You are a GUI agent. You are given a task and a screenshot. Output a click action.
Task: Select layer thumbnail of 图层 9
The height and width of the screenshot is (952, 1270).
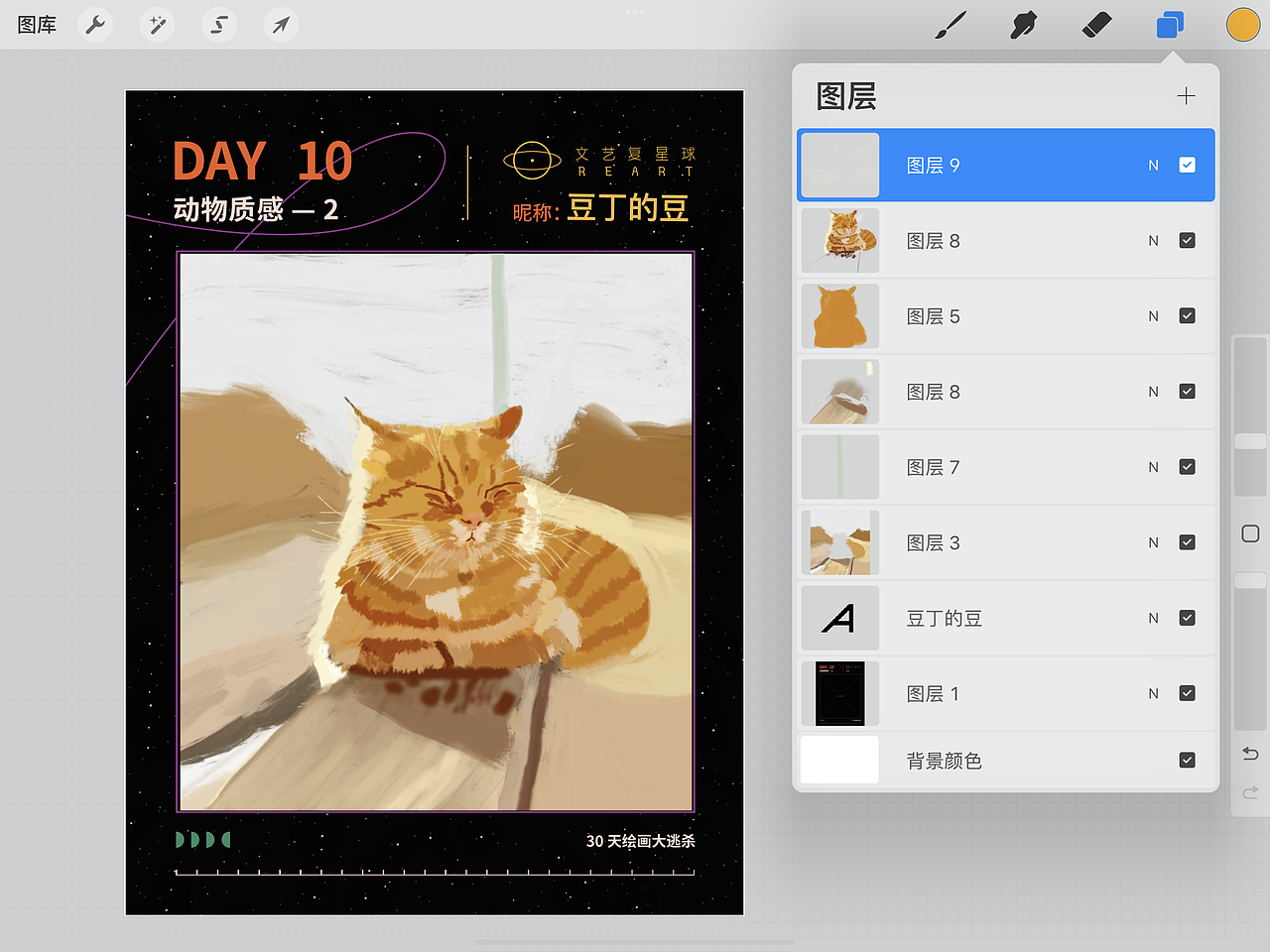click(x=839, y=165)
